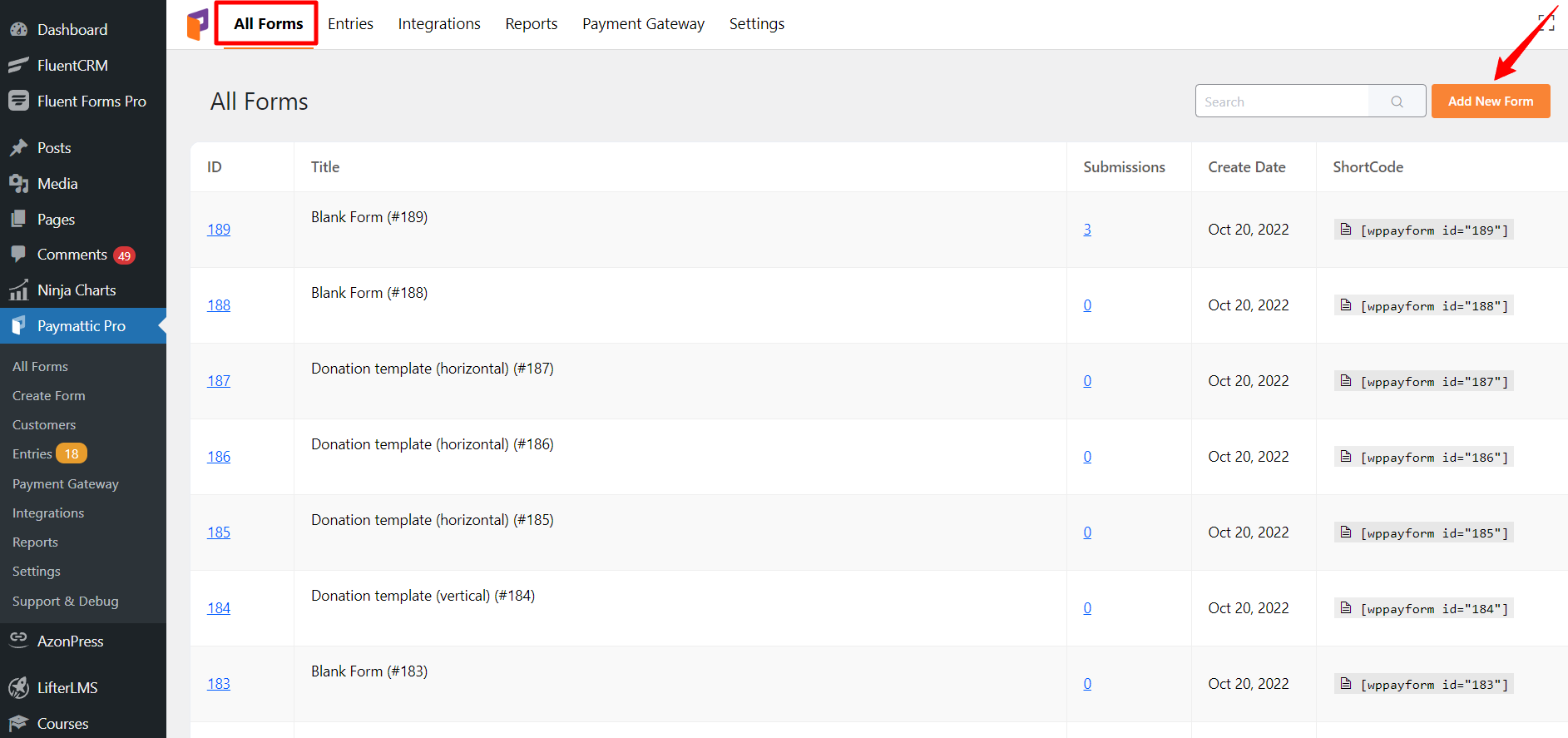
Task: Click the Paymattic logo icon in top bar
Action: pos(197,24)
